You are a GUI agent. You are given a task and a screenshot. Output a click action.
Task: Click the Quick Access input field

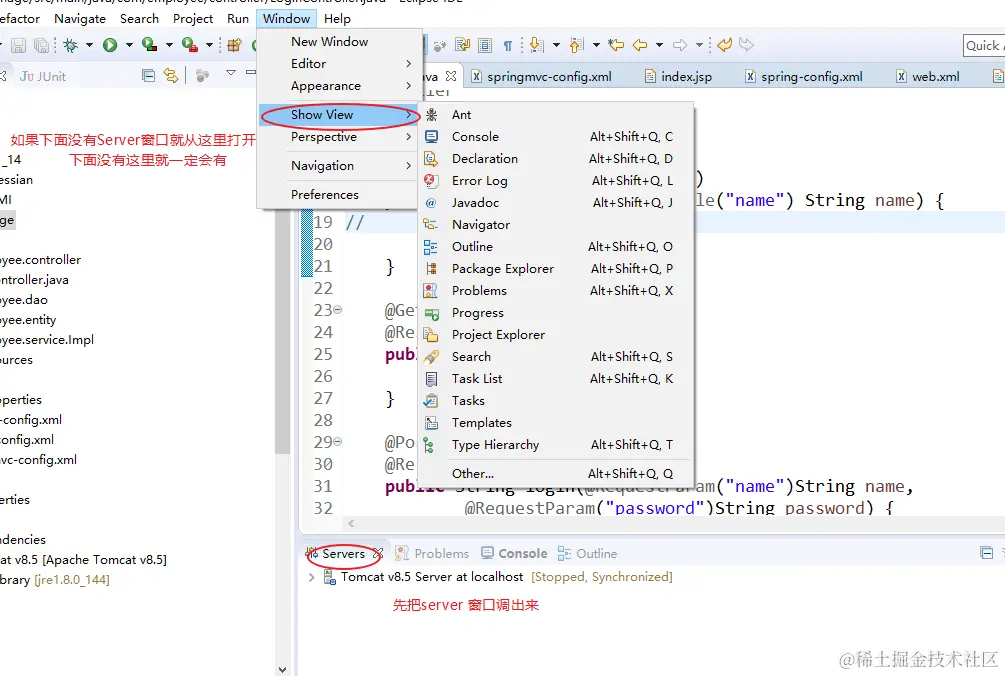(984, 45)
